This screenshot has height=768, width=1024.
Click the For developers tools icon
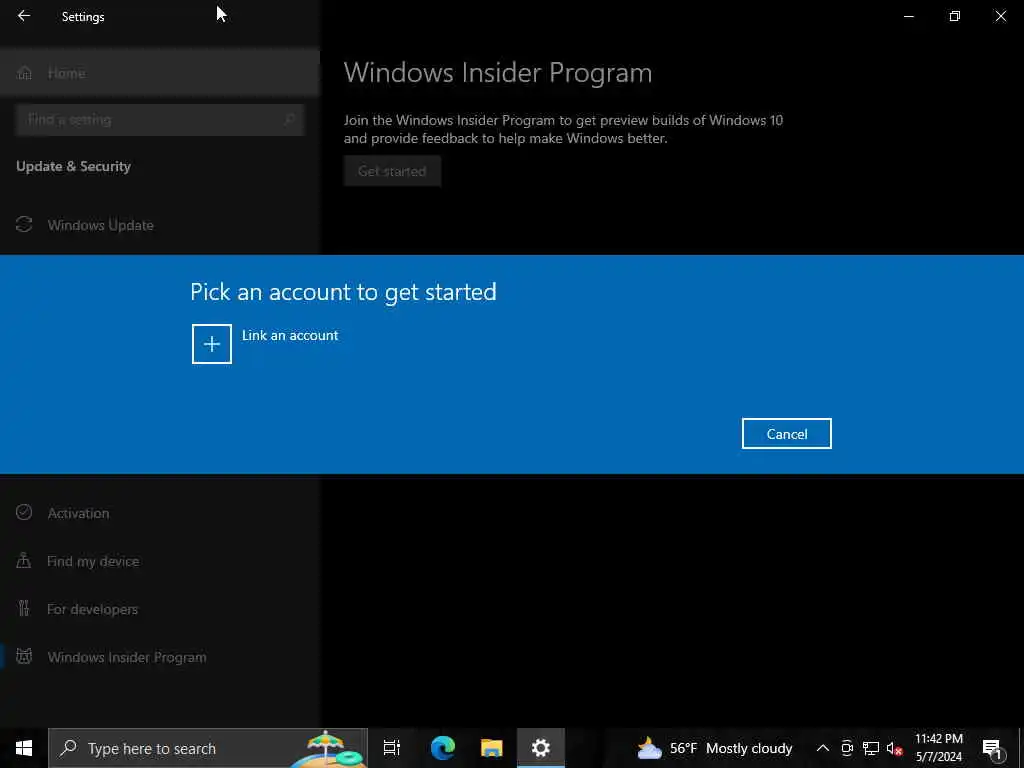tap(24, 609)
